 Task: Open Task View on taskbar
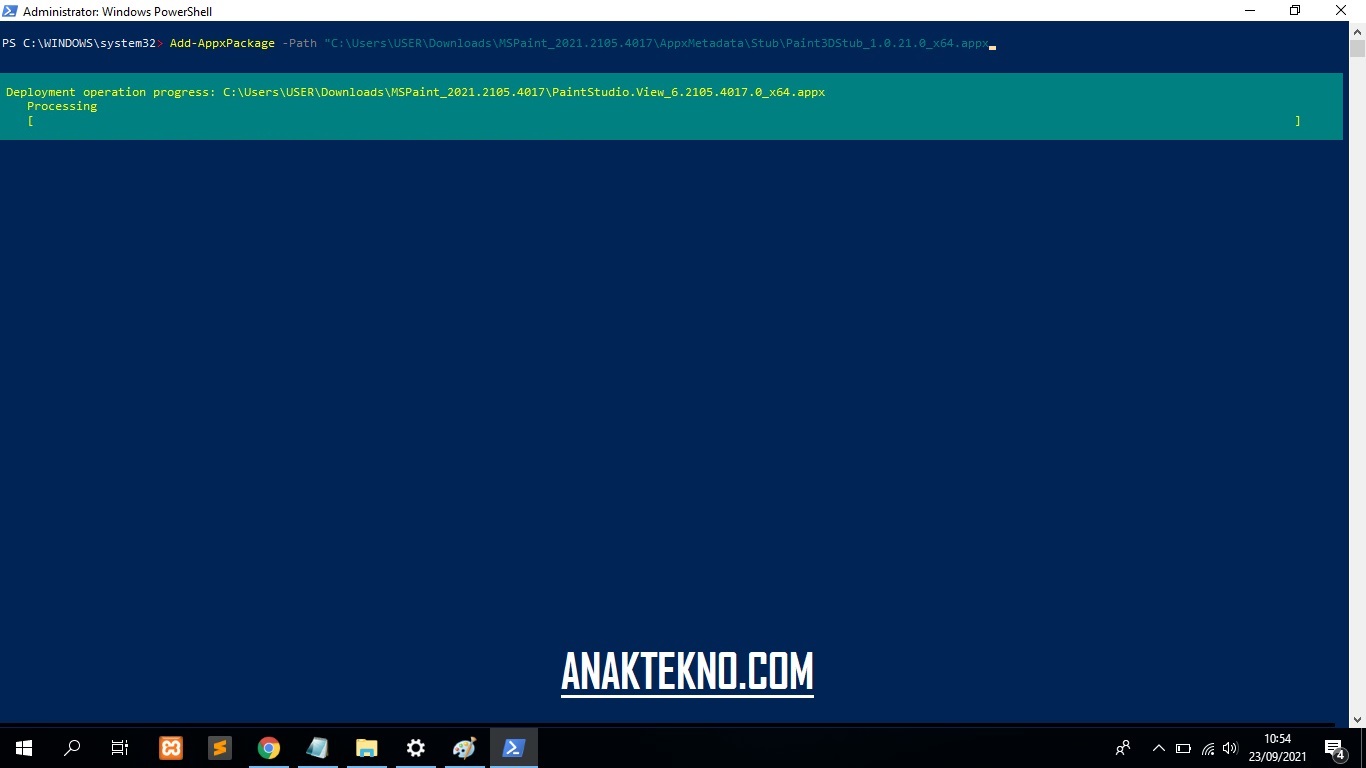point(120,748)
